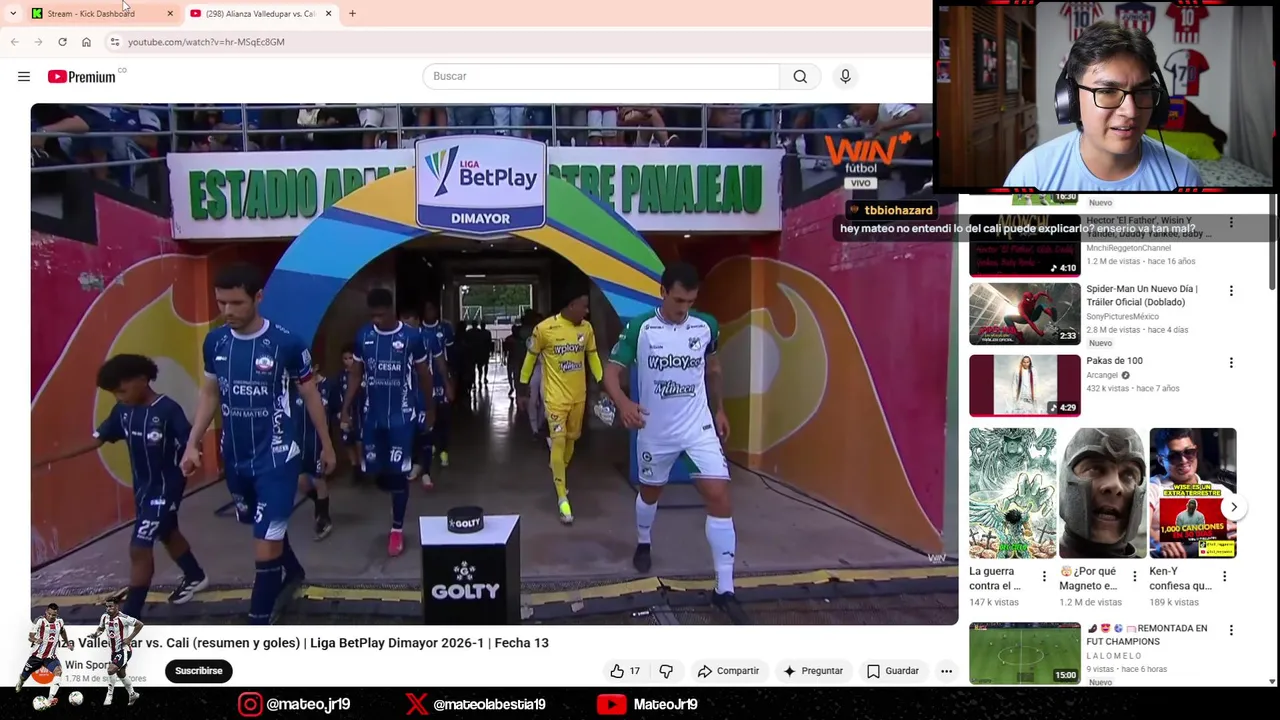
Task: Click the X @mateolabestia19 overlay
Action: [475, 704]
